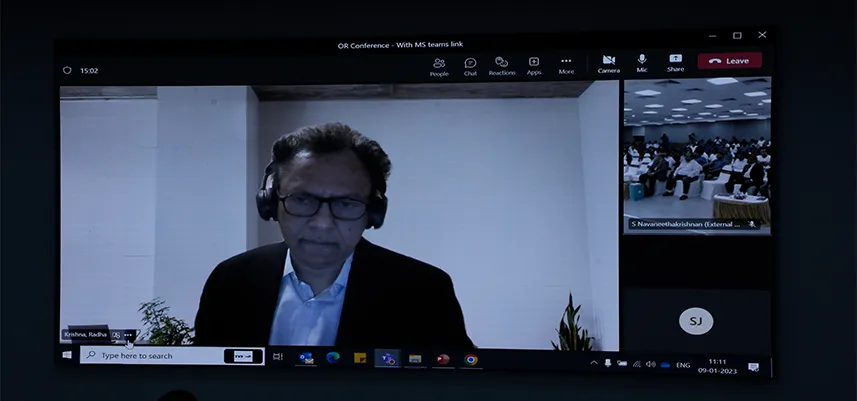The image size is (857, 401).
Task: Click the badge inside the taskbar search box
Action: tap(243, 356)
